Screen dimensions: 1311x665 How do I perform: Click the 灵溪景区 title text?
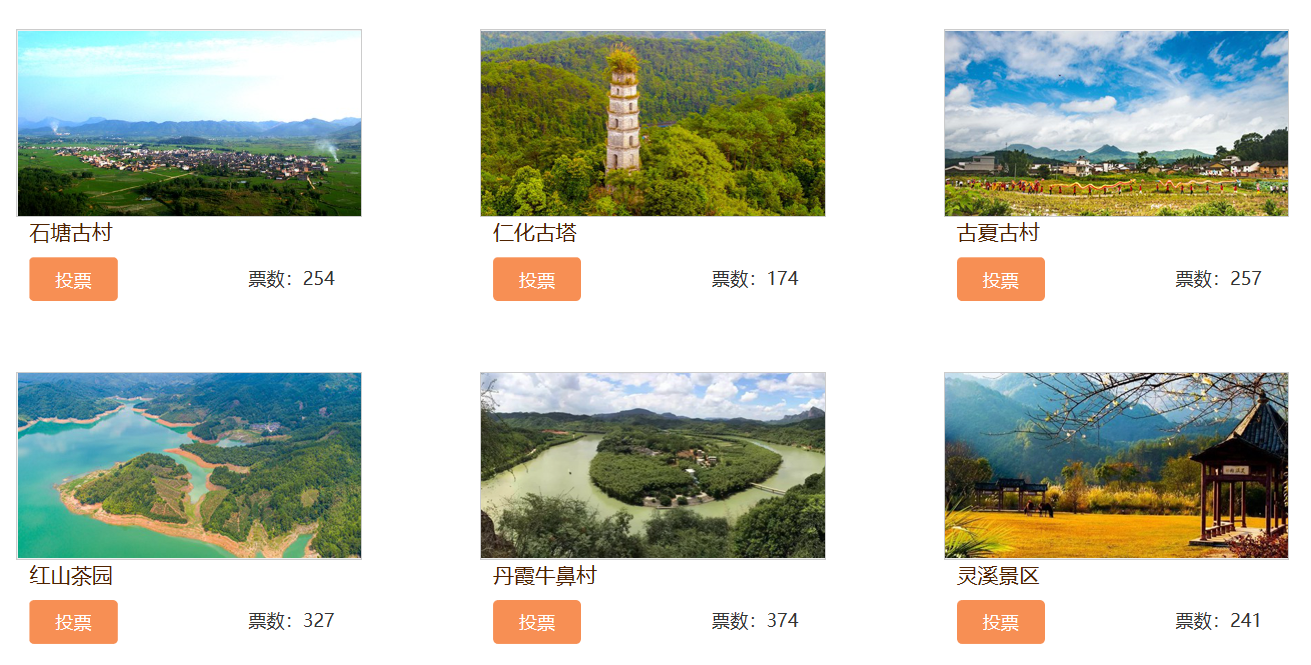998,576
